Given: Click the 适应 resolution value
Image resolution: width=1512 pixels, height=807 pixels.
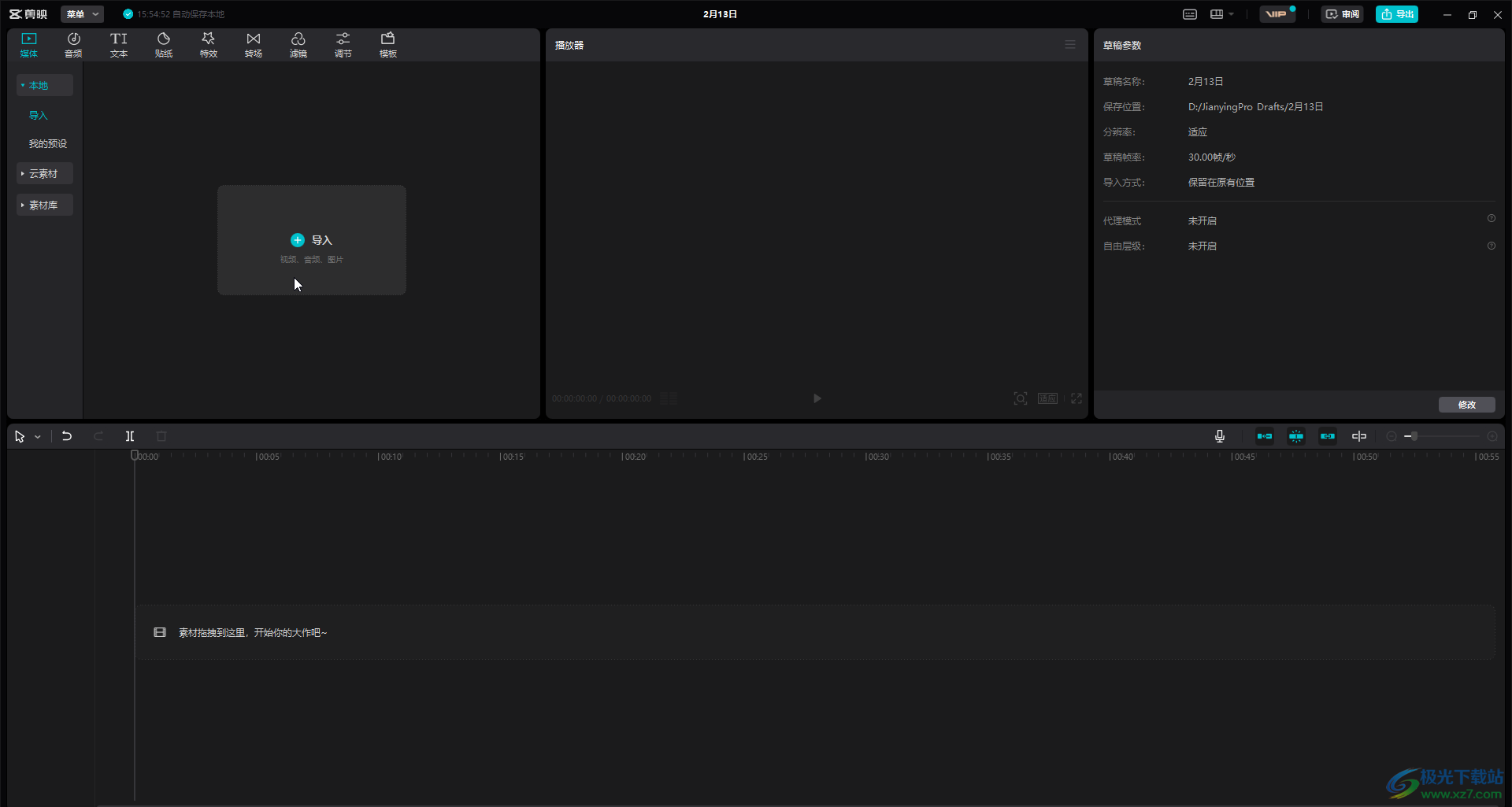Looking at the screenshot, I should point(1198,132).
